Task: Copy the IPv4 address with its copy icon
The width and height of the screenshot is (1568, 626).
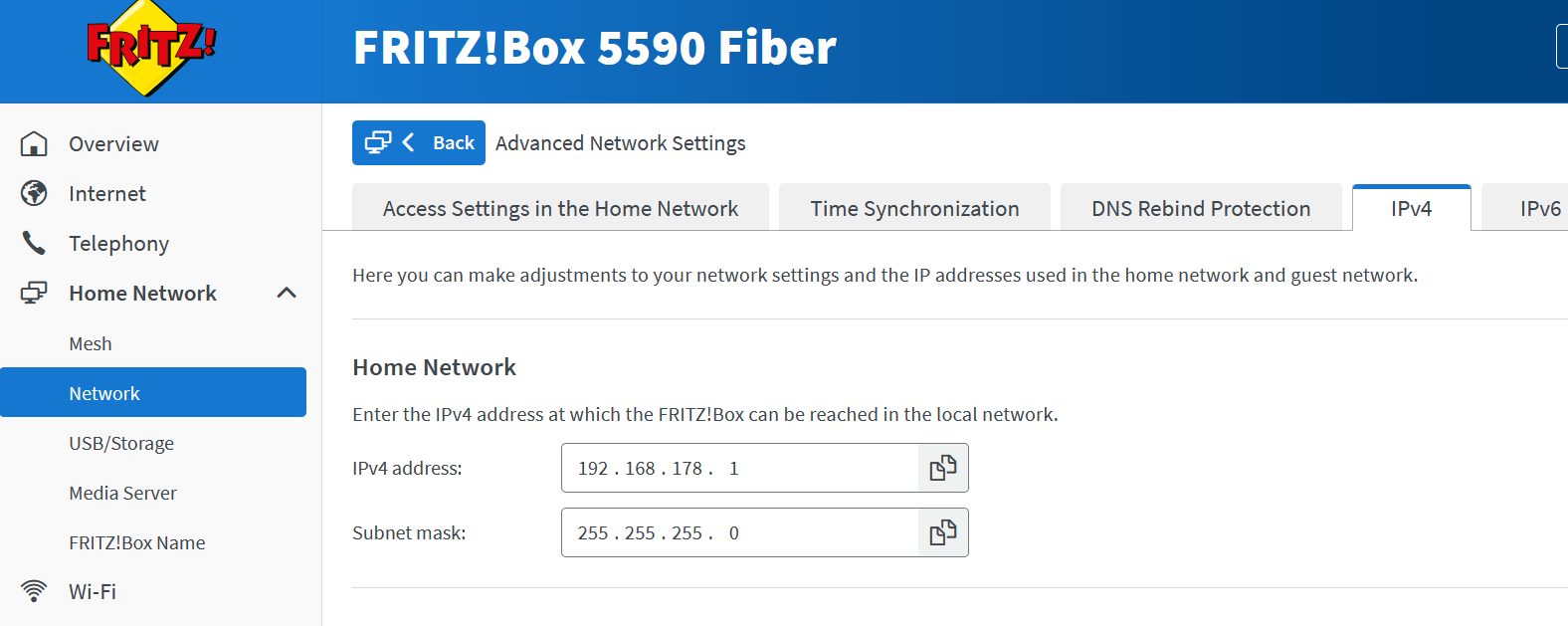Action: tap(942, 468)
